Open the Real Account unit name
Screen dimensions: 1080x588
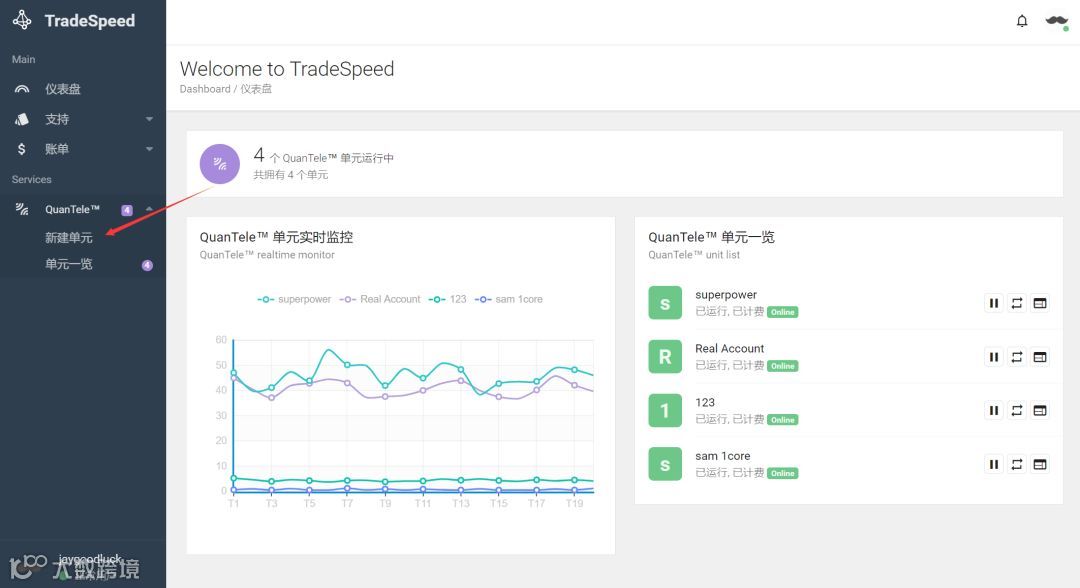pyautogui.click(x=729, y=348)
